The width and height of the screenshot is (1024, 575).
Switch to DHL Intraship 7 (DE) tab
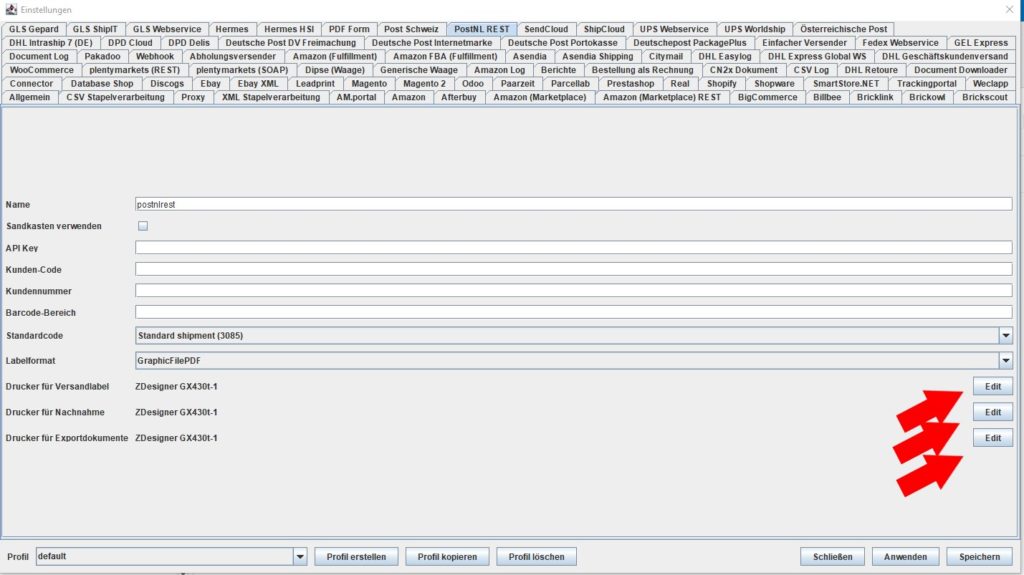[51, 43]
